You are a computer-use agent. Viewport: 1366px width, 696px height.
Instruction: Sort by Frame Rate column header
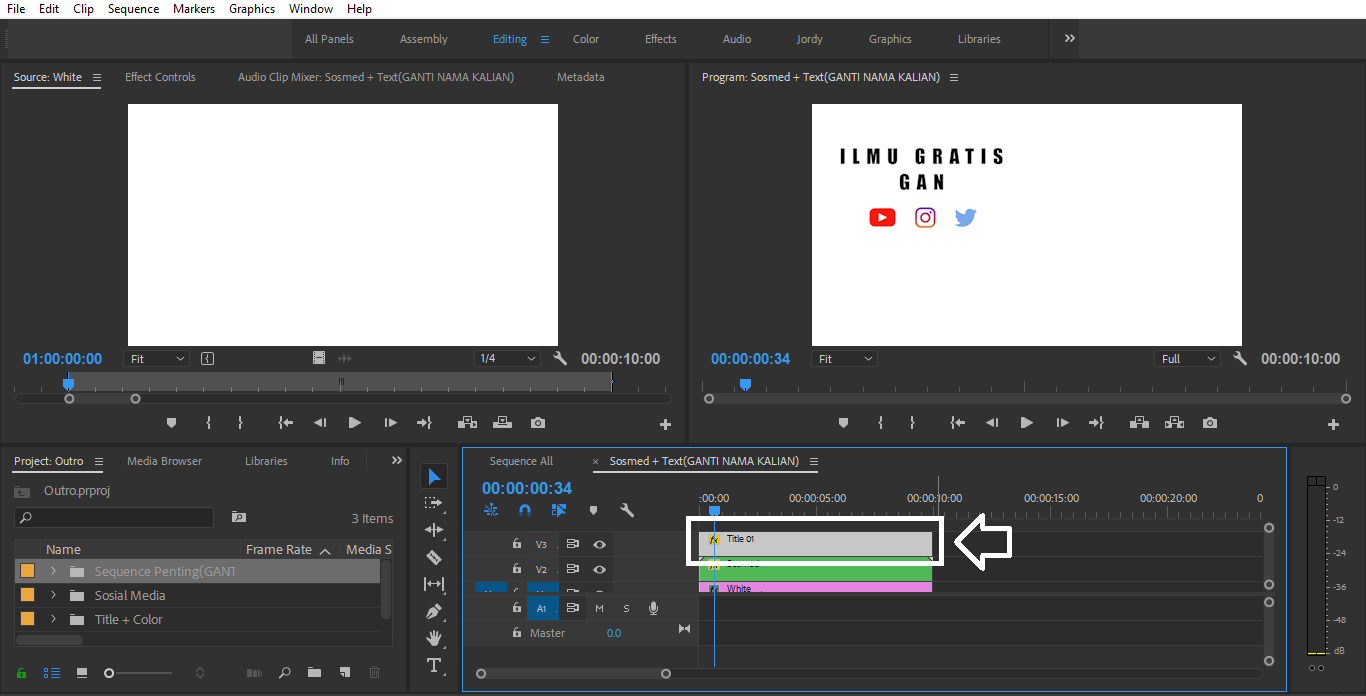click(x=279, y=549)
